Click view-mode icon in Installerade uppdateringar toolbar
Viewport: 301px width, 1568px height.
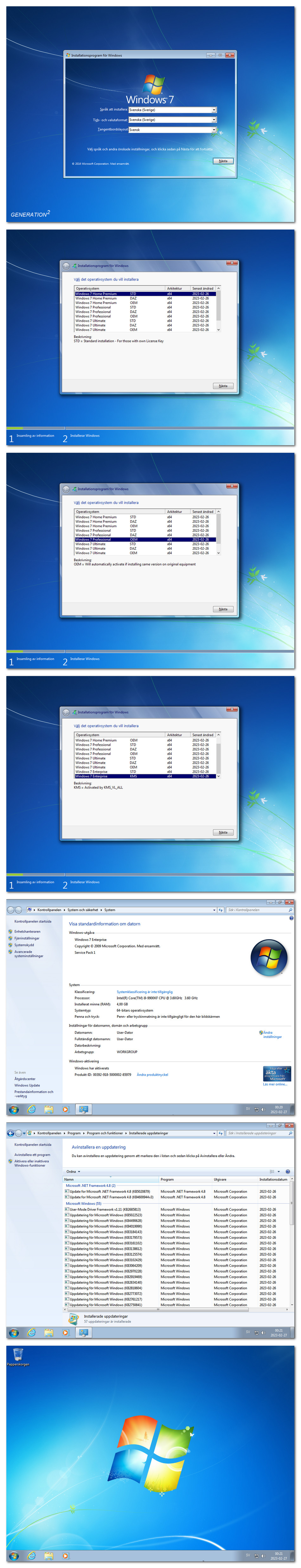pos(272,1171)
